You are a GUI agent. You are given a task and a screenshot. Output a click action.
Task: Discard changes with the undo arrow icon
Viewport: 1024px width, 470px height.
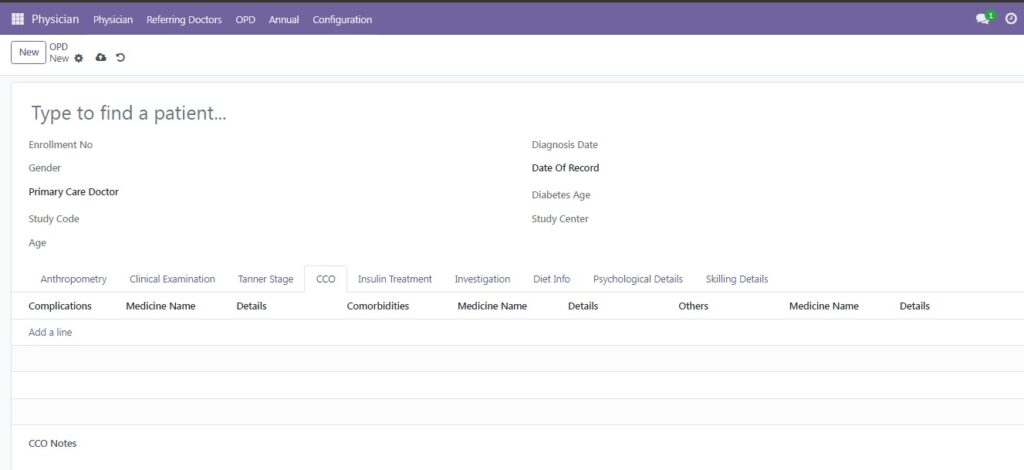click(x=120, y=58)
